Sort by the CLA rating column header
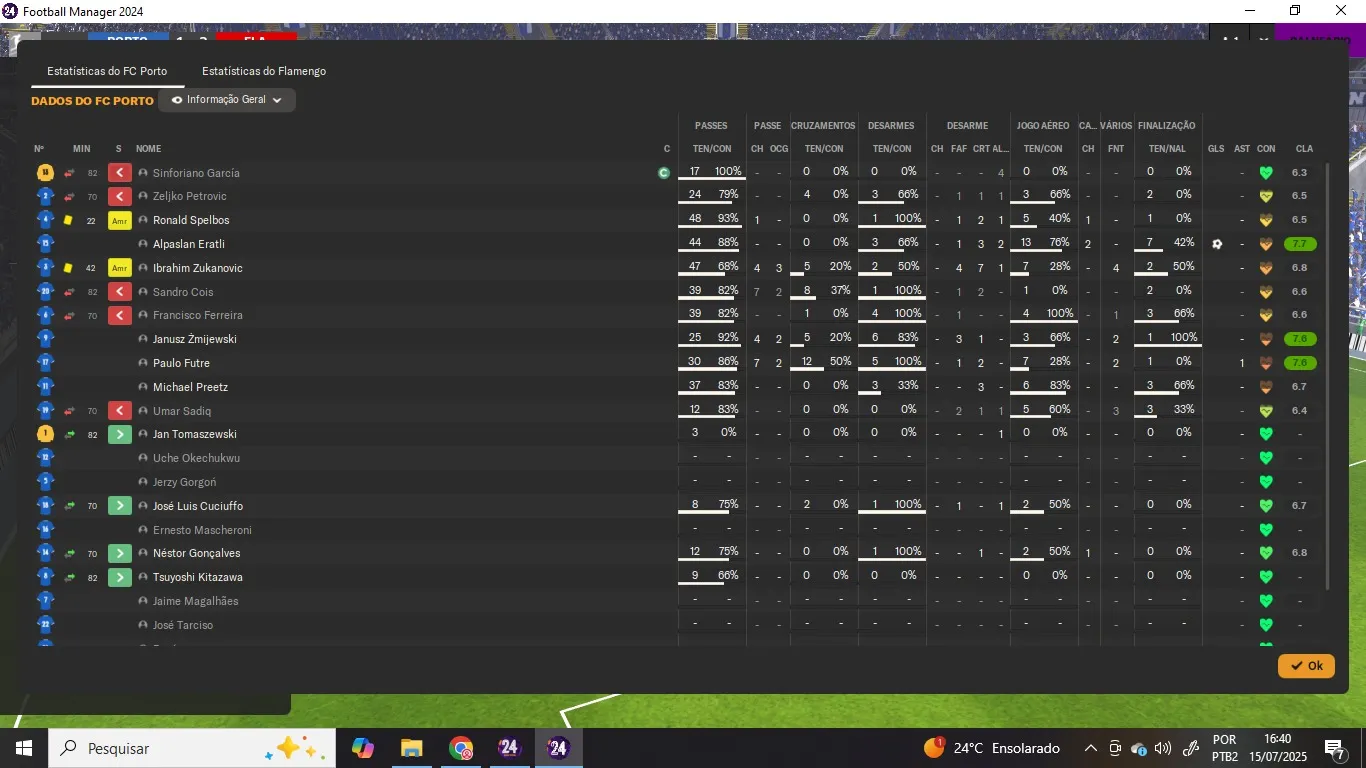 1304,149
